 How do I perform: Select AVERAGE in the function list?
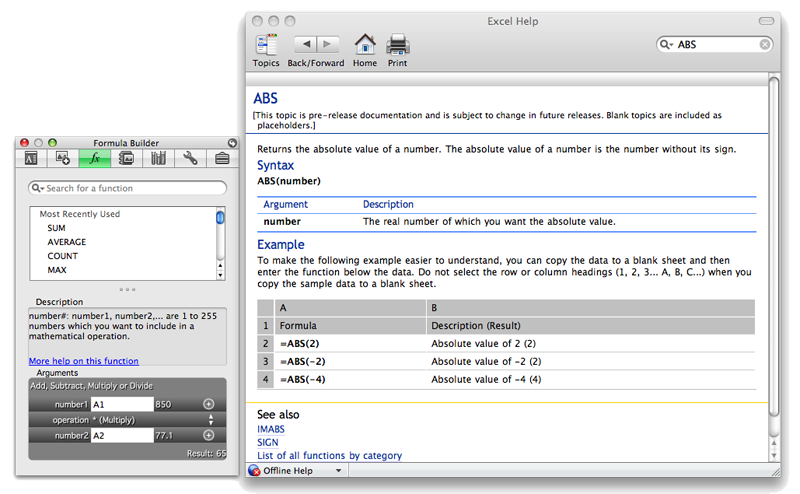(x=67, y=242)
